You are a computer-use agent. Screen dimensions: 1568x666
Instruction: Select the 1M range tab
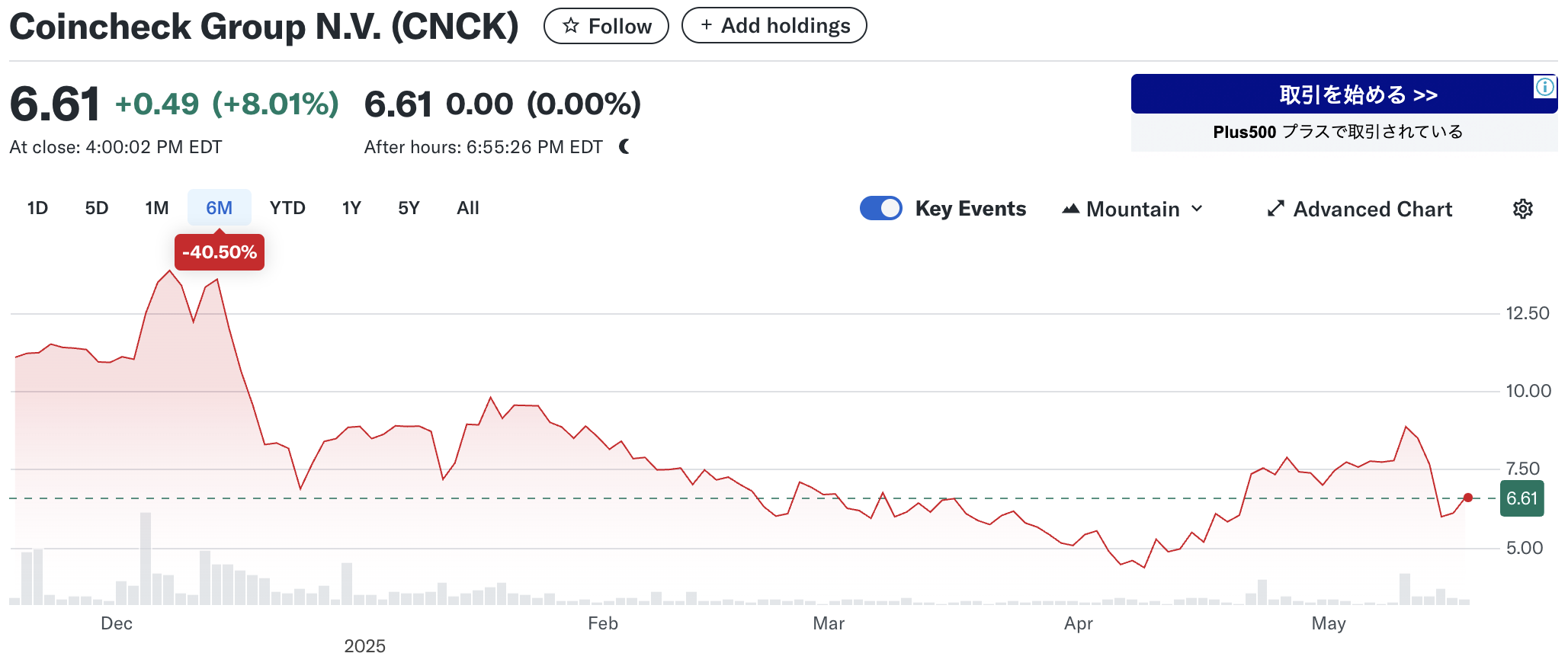[157, 208]
